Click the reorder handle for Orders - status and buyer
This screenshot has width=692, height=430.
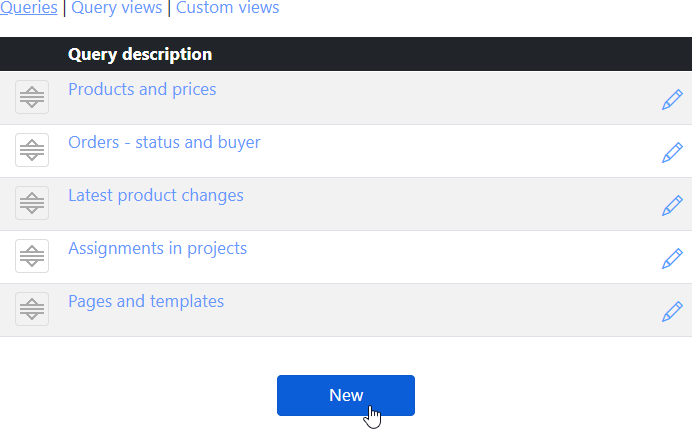[32, 150]
